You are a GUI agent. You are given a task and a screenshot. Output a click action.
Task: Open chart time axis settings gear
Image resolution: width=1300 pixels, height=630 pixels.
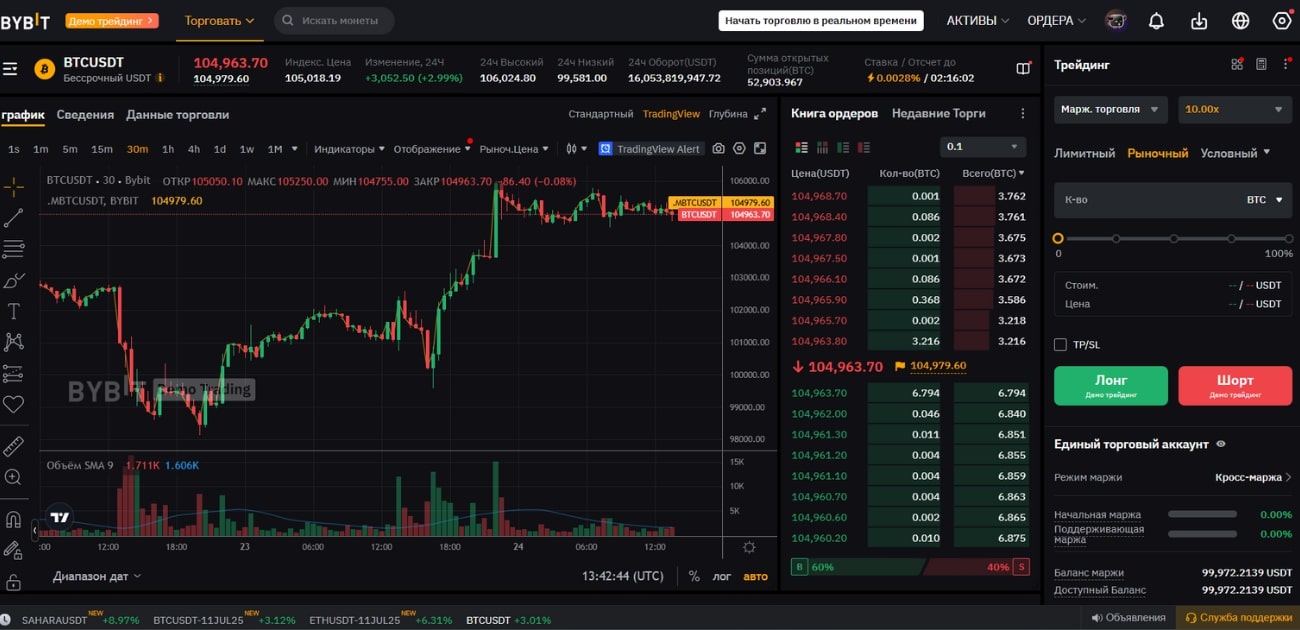pyautogui.click(x=749, y=547)
